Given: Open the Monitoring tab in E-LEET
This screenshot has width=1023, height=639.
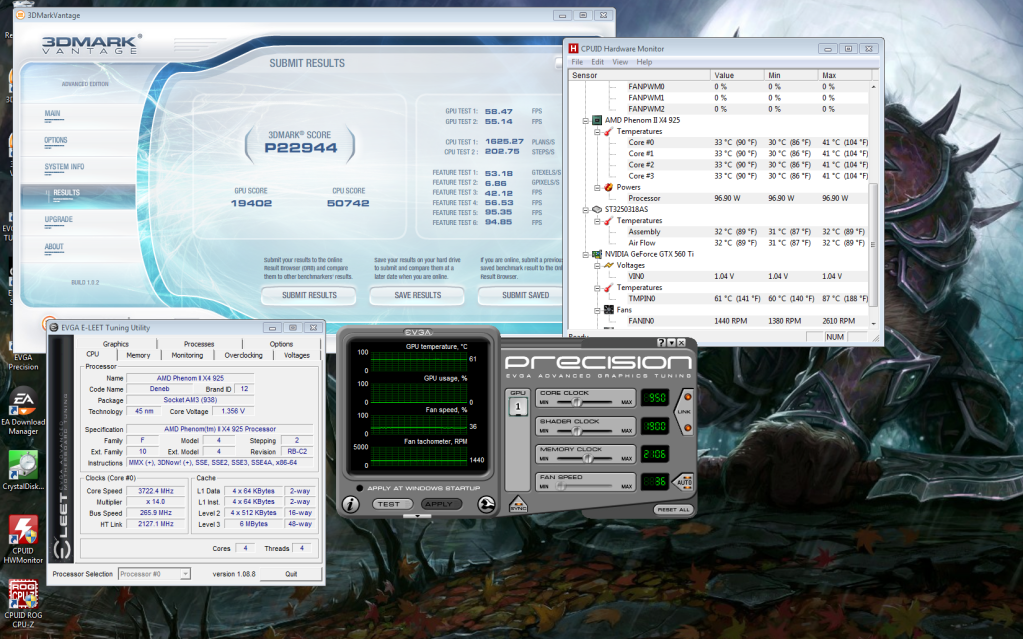Looking at the screenshot, I should tap(187, 355).
